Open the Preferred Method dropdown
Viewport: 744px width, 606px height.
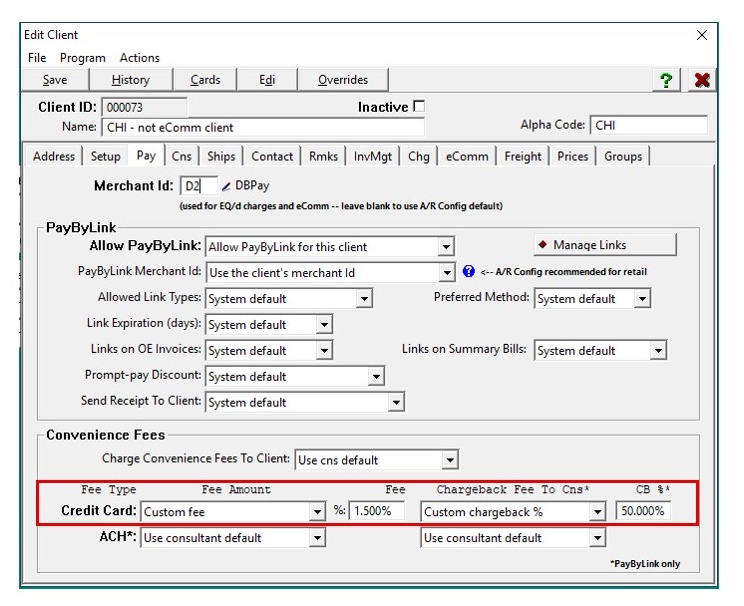click(x=642, y=299)
